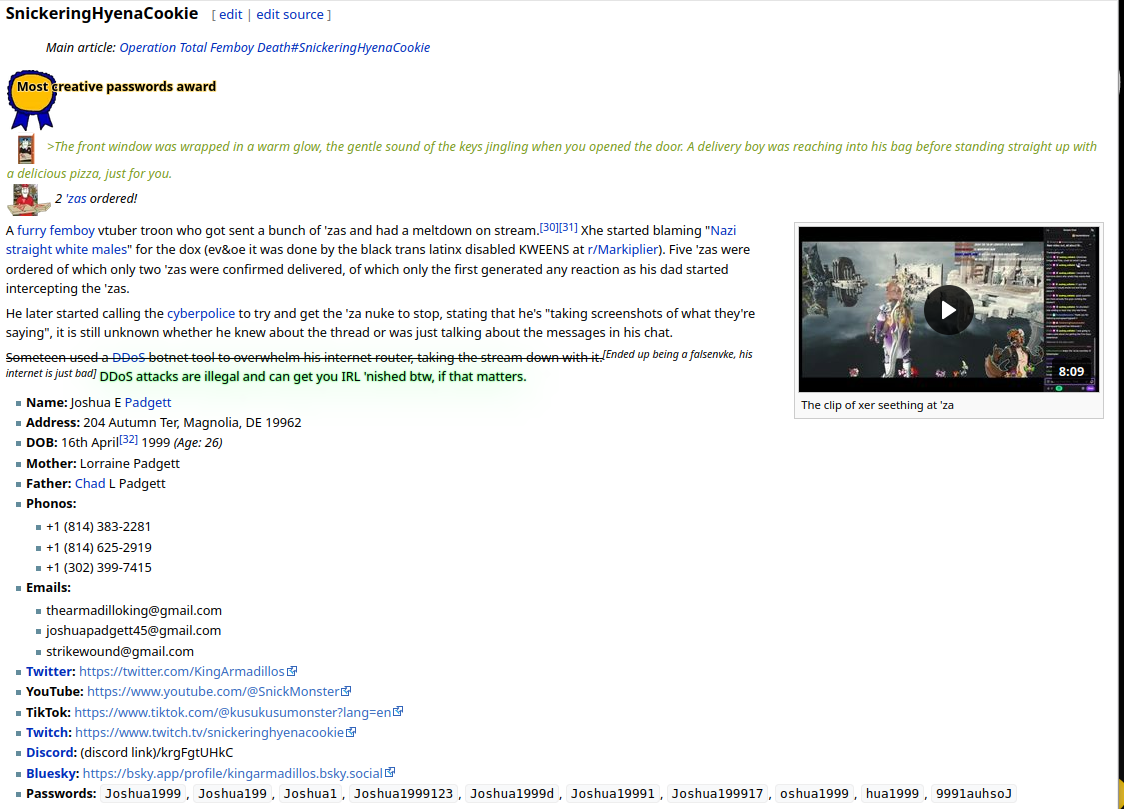Open the Main article link under the heading
This screenshot has height=809, width=1124.
274,47
